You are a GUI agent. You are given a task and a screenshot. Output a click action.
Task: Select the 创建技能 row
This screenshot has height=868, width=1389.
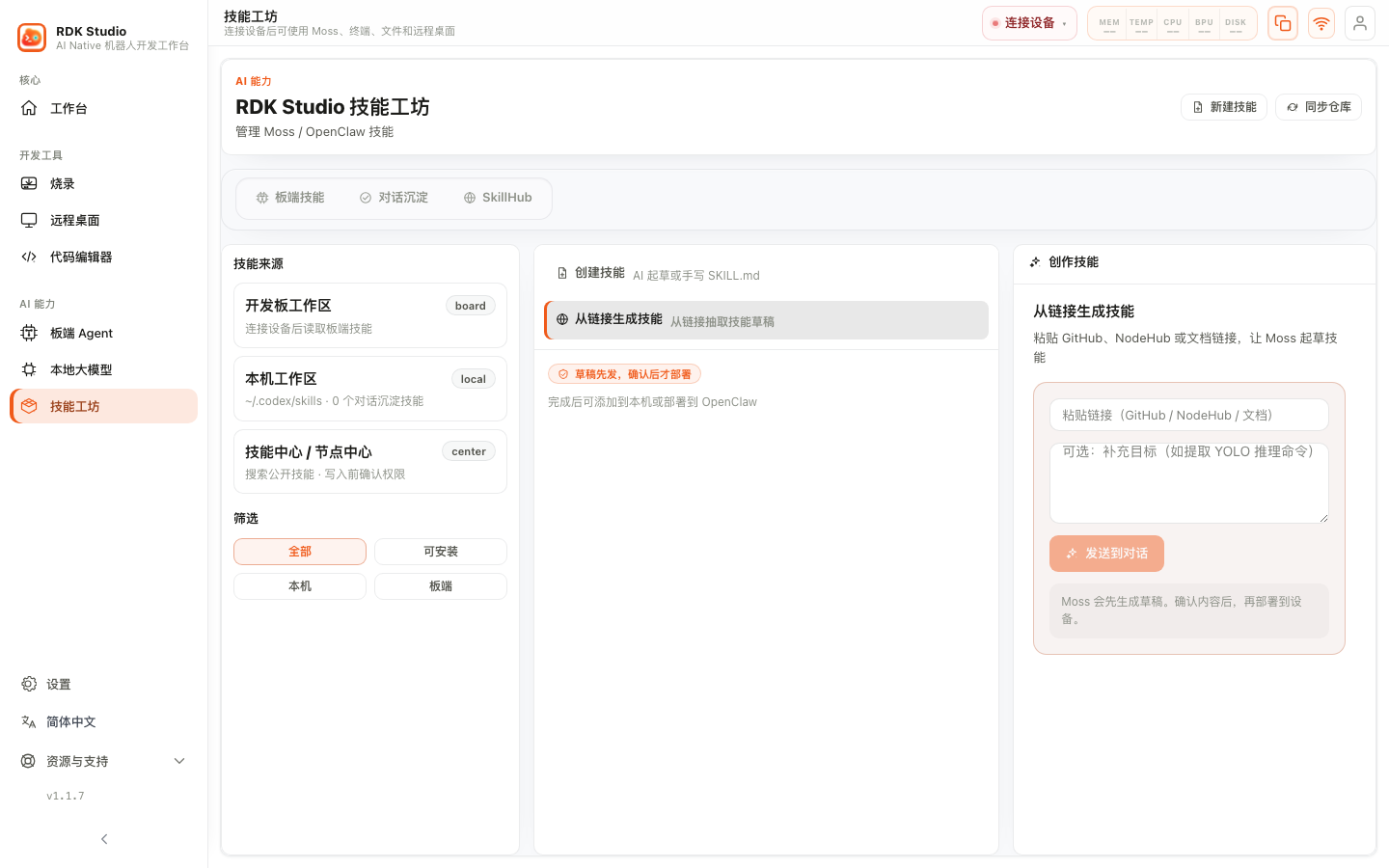tap(766, 274)
